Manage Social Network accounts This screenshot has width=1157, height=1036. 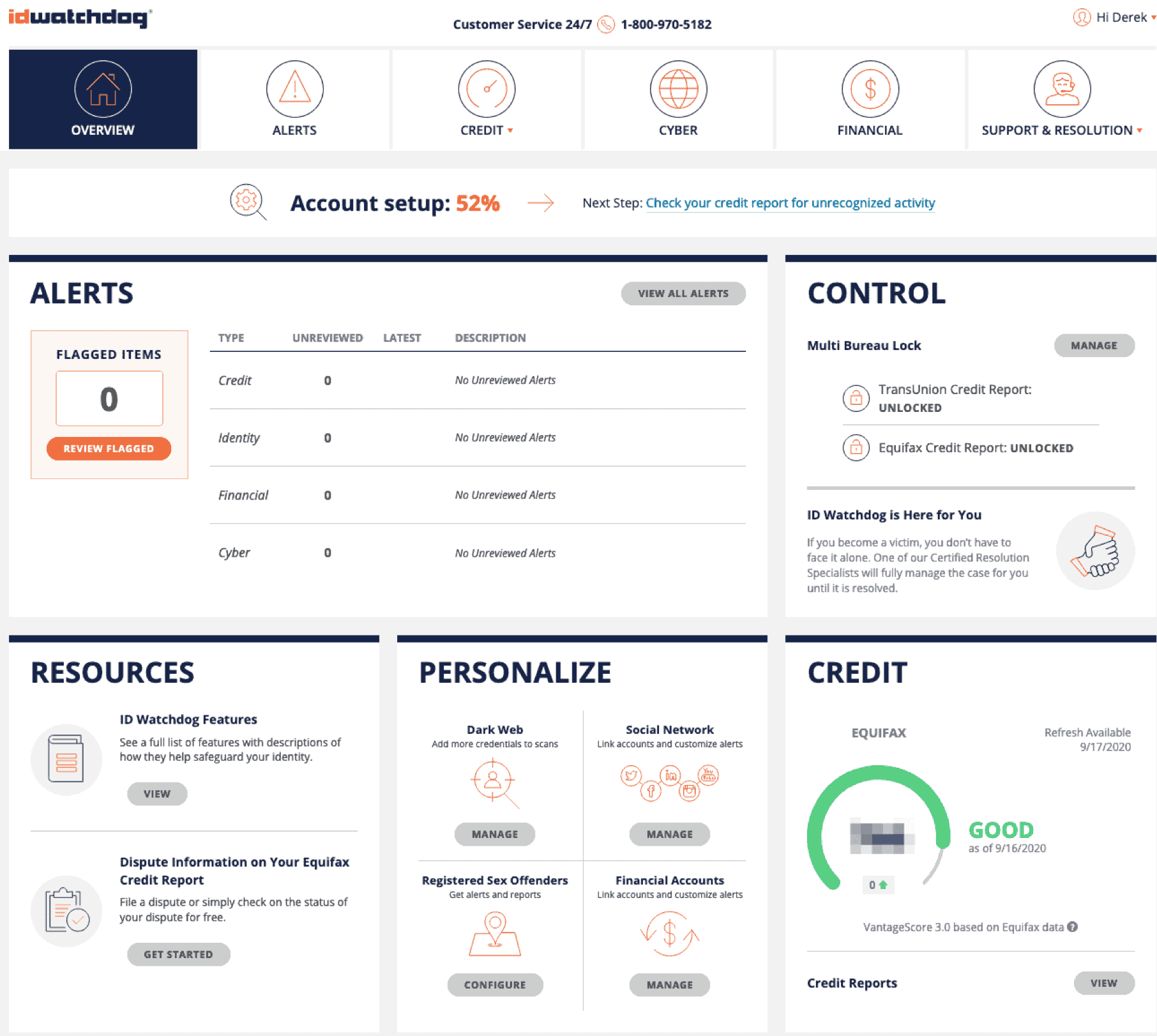[x=670, y=834]
